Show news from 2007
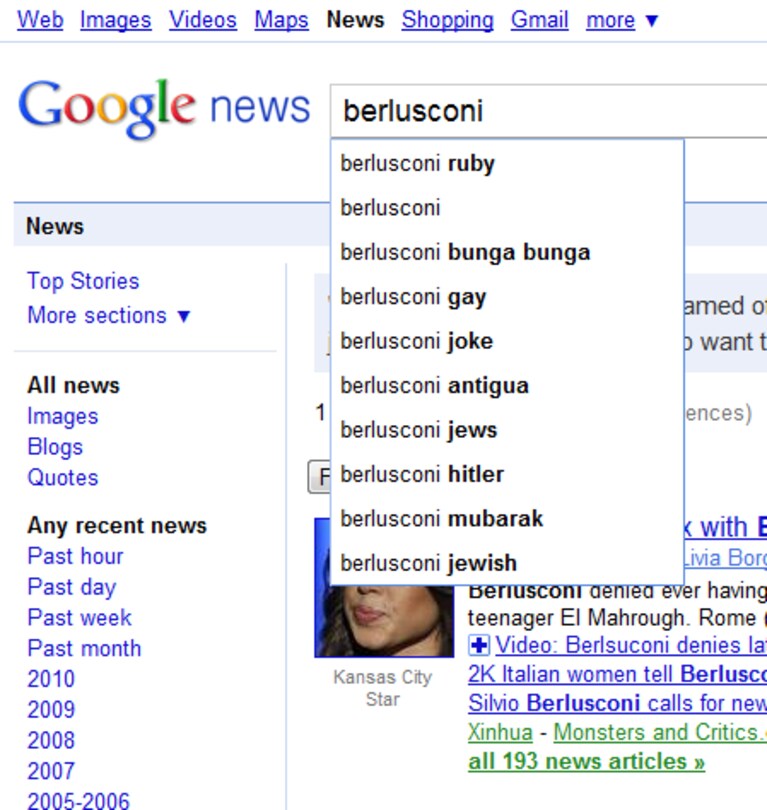Viewport: 767px width, 810px height. pos(51,771)
